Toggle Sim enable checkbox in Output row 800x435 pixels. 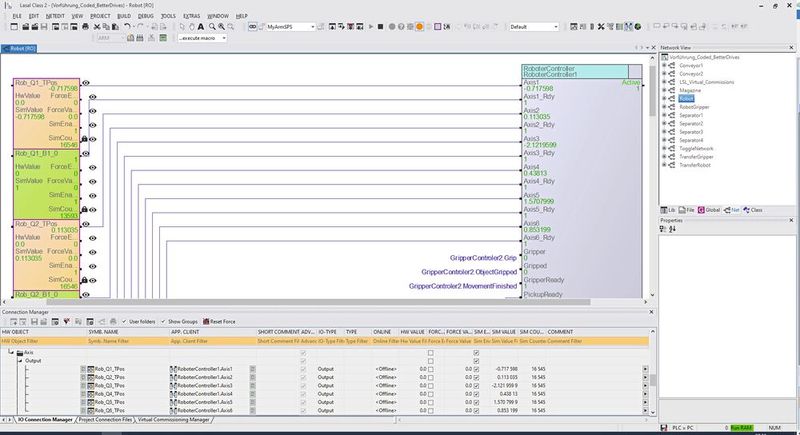coord(476,361)
